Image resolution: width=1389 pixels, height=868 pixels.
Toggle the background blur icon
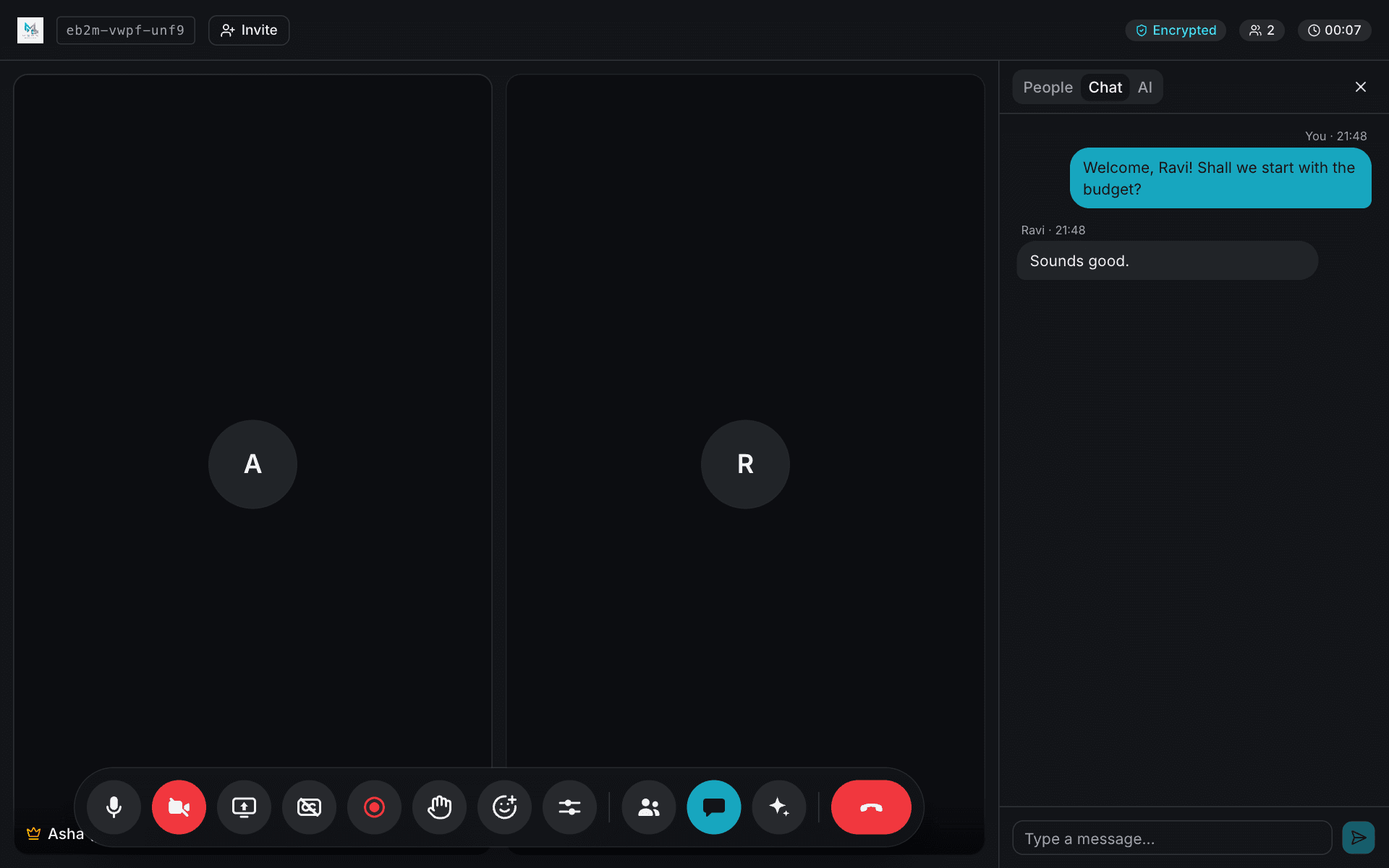point(309,807)
